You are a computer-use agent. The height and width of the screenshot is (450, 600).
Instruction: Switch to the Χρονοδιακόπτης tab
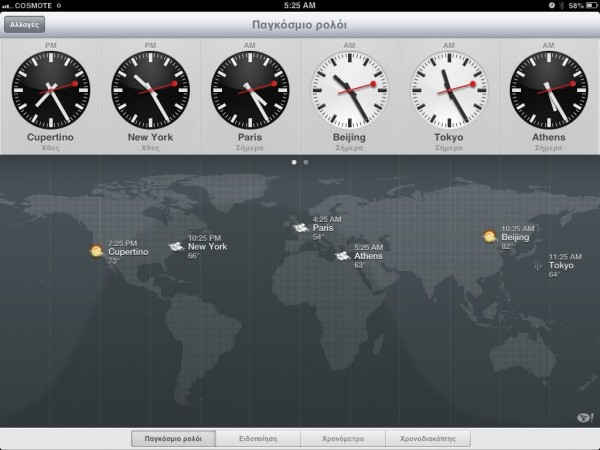[428, 439]
